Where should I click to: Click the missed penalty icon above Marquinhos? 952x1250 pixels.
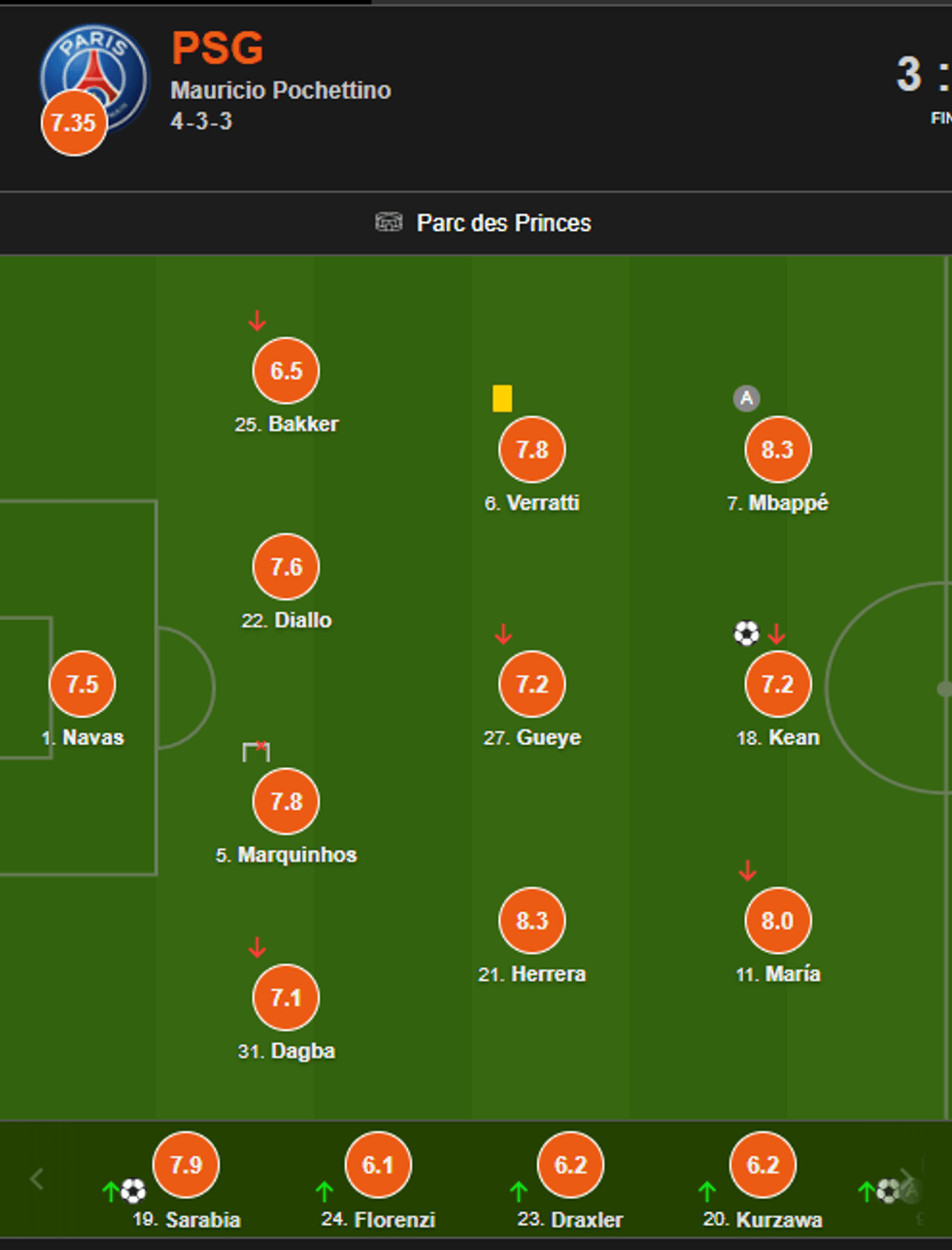pos(256,751)
